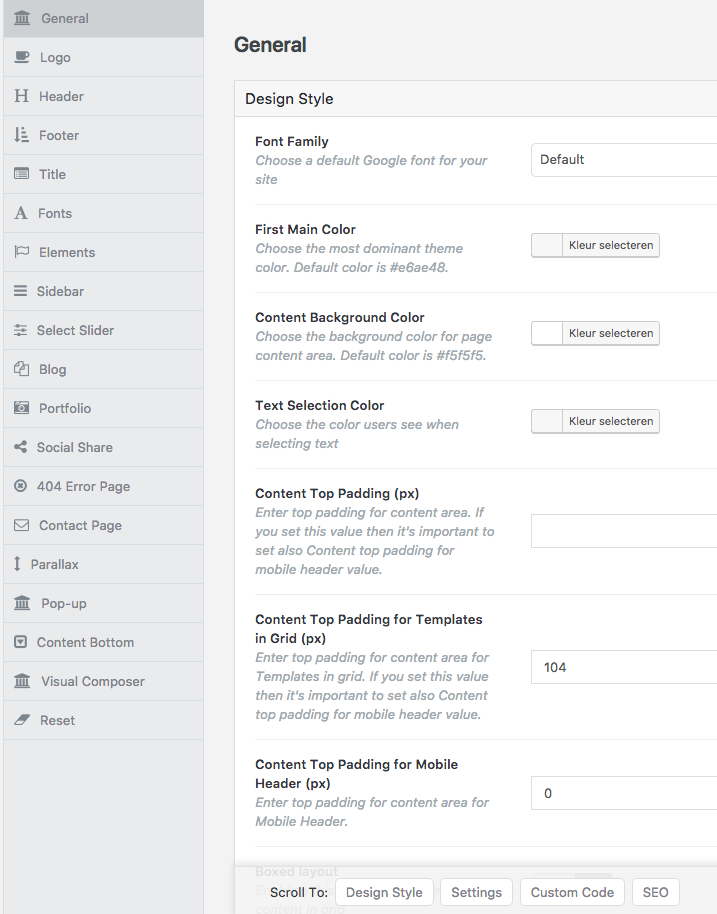Image resolution: width=717 pixels, height=914 pixels.
Task: Open the Pop-up settings section
Action: coord(58,602)
